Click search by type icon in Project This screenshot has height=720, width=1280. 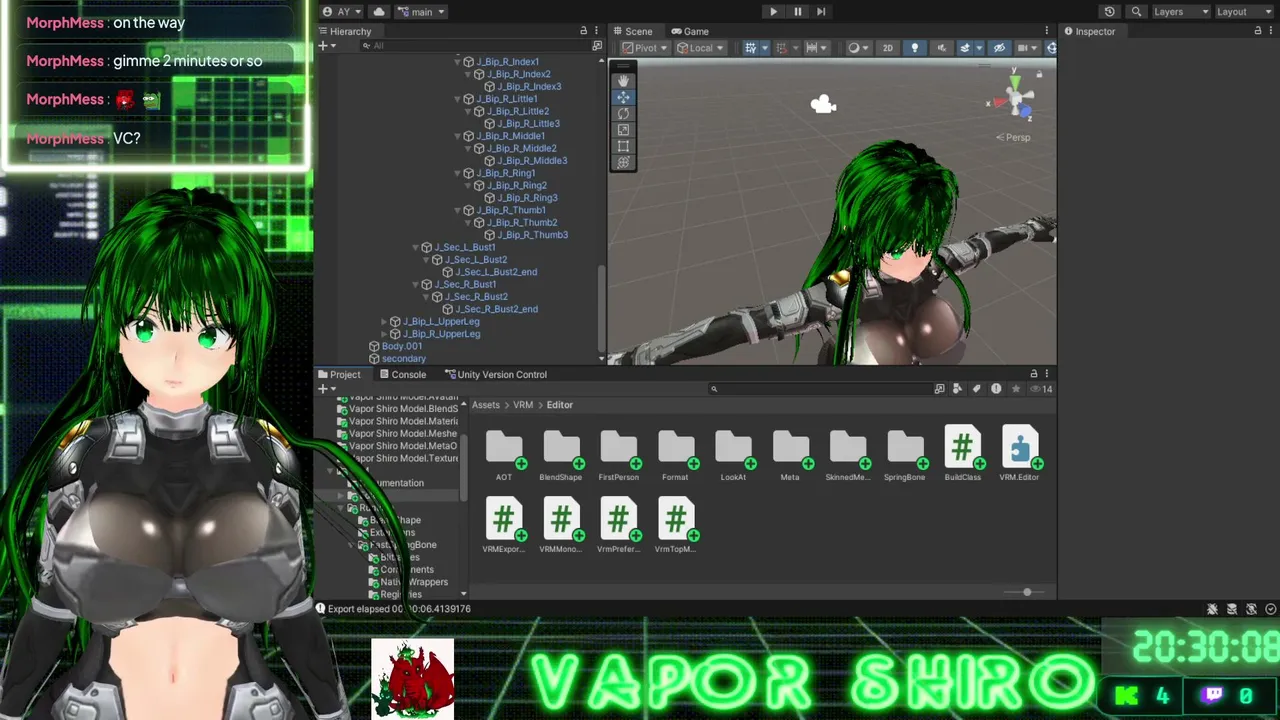[958, 389]
